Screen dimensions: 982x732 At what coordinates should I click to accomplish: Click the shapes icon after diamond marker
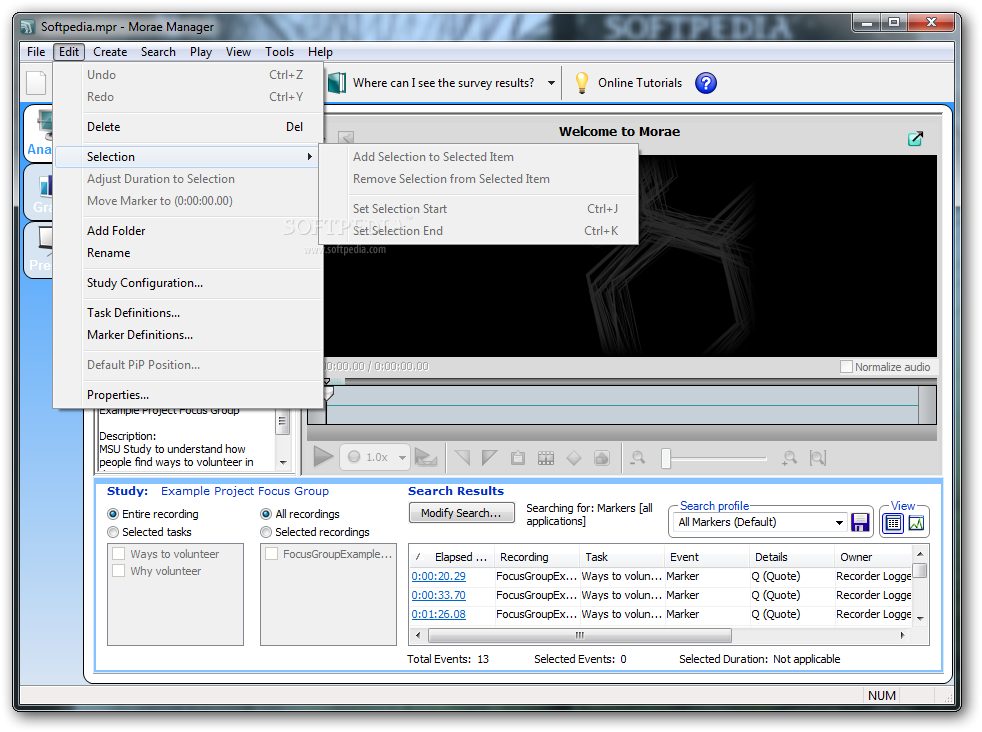coord(602,458)
